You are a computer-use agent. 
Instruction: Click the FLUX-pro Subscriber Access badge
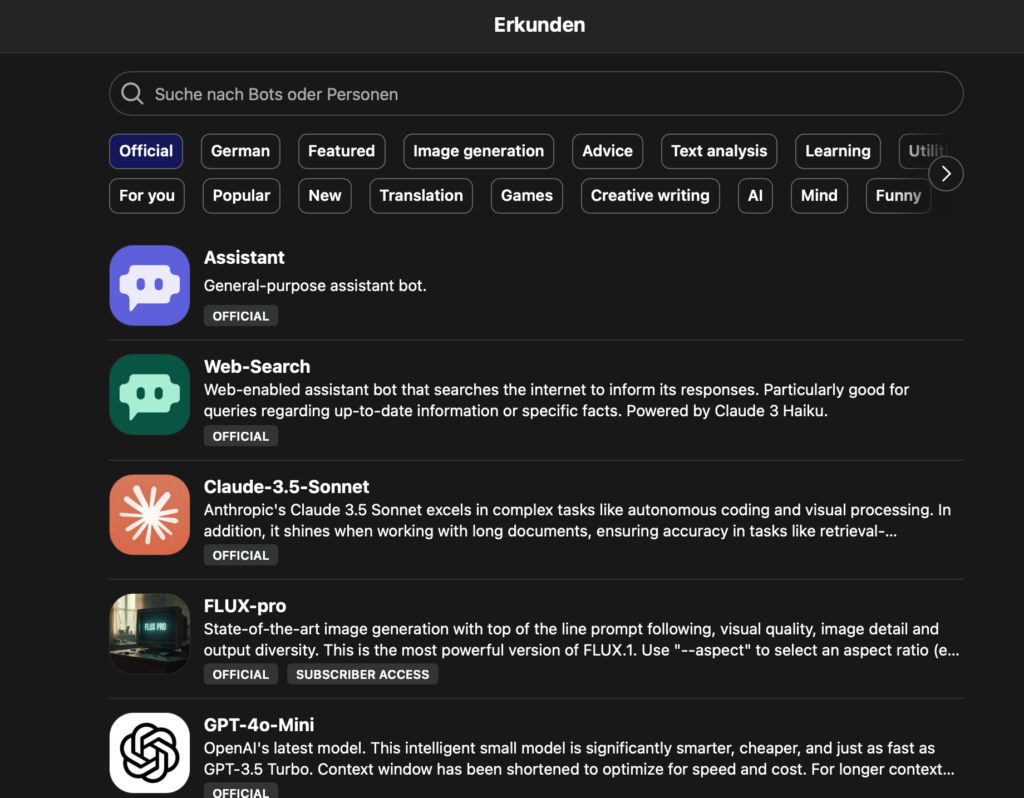click(x=362, y=674)
